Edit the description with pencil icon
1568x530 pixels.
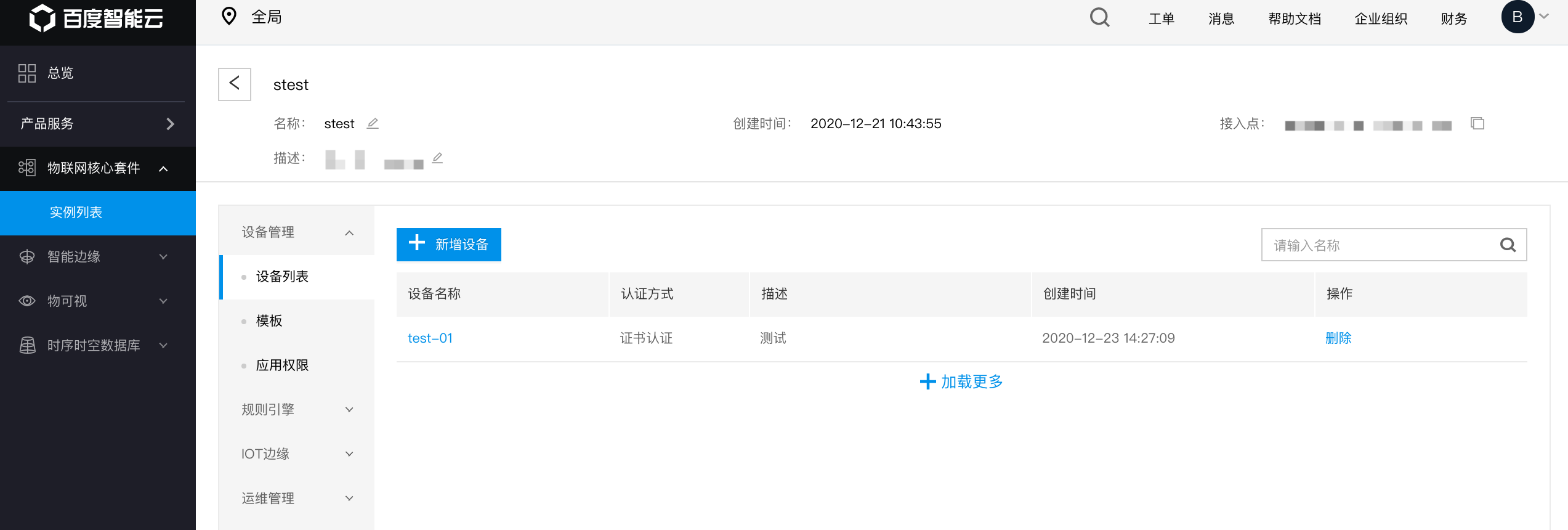pos(437,158)
